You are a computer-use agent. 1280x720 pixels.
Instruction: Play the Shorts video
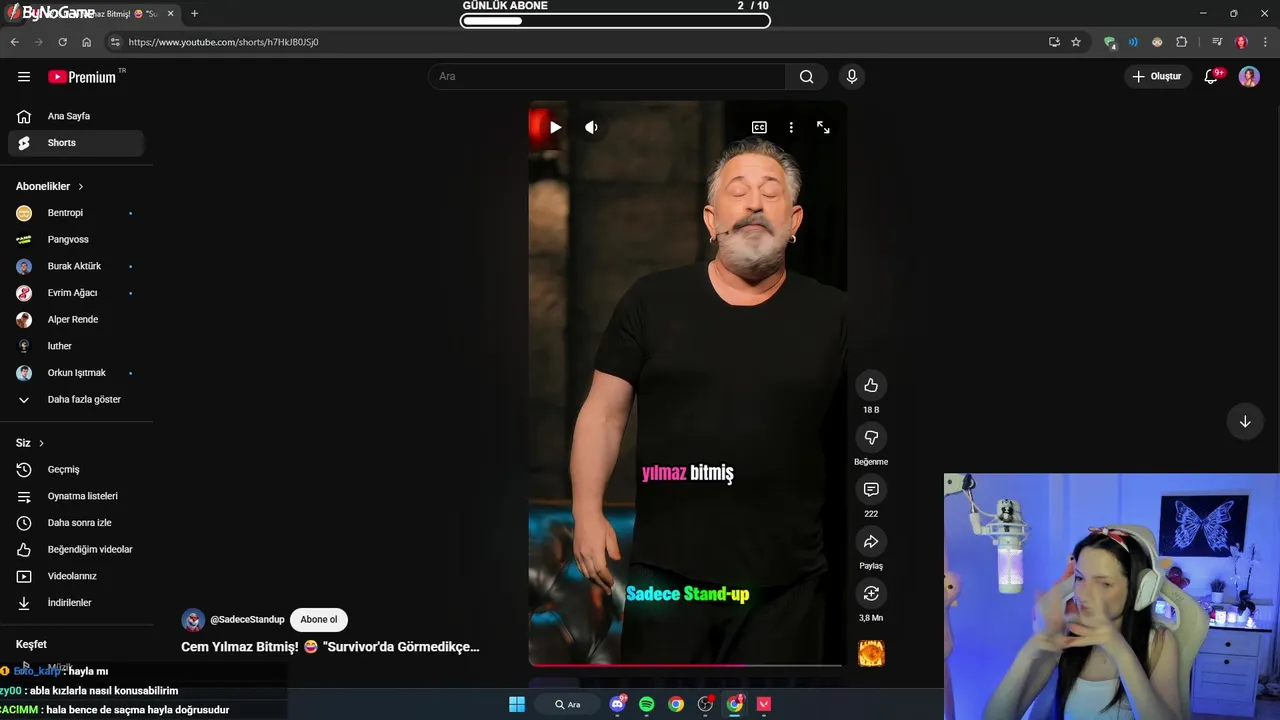pos(555,127)
